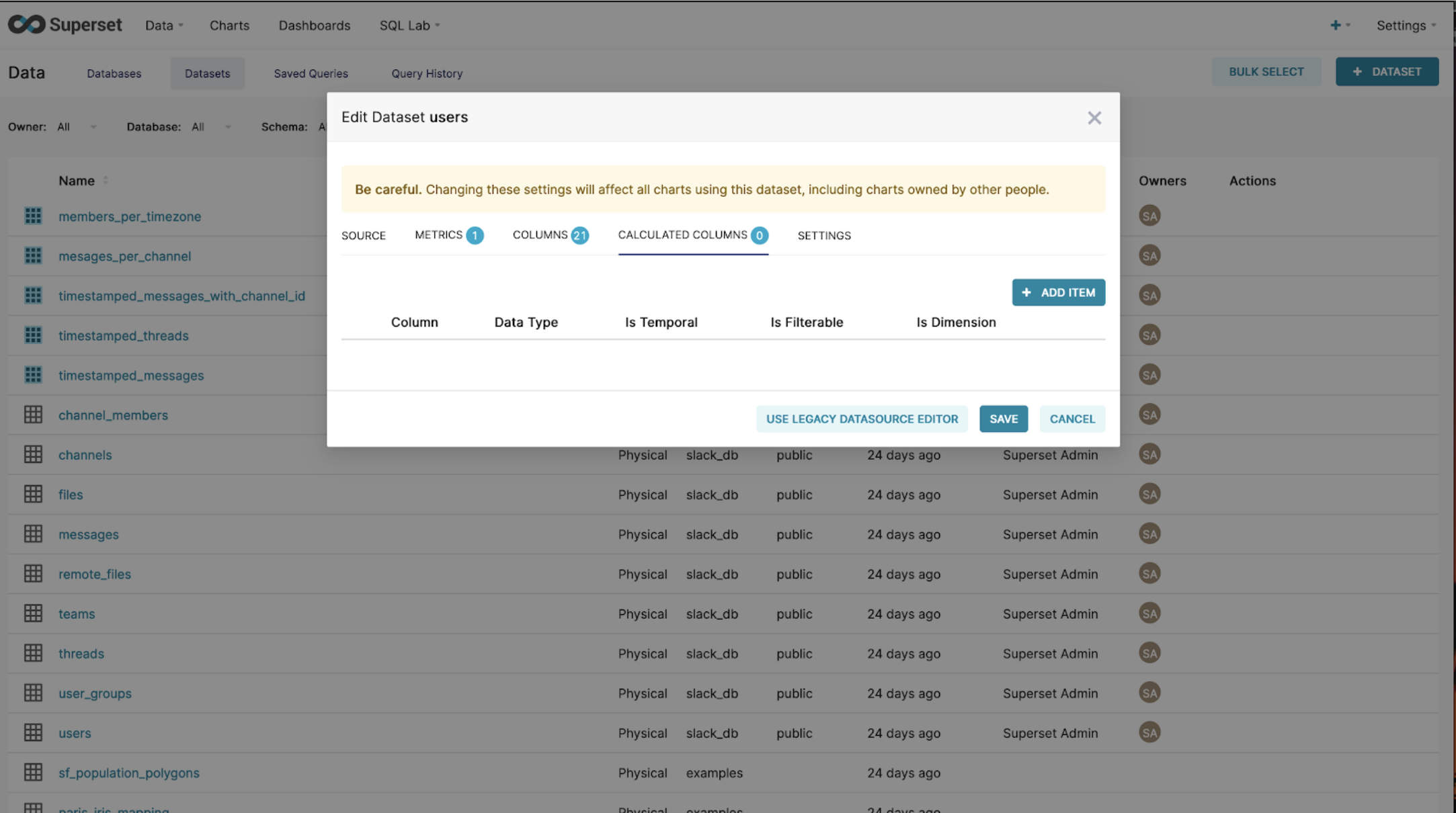Switch to the Settings tab in dialog

coord(824,236)
